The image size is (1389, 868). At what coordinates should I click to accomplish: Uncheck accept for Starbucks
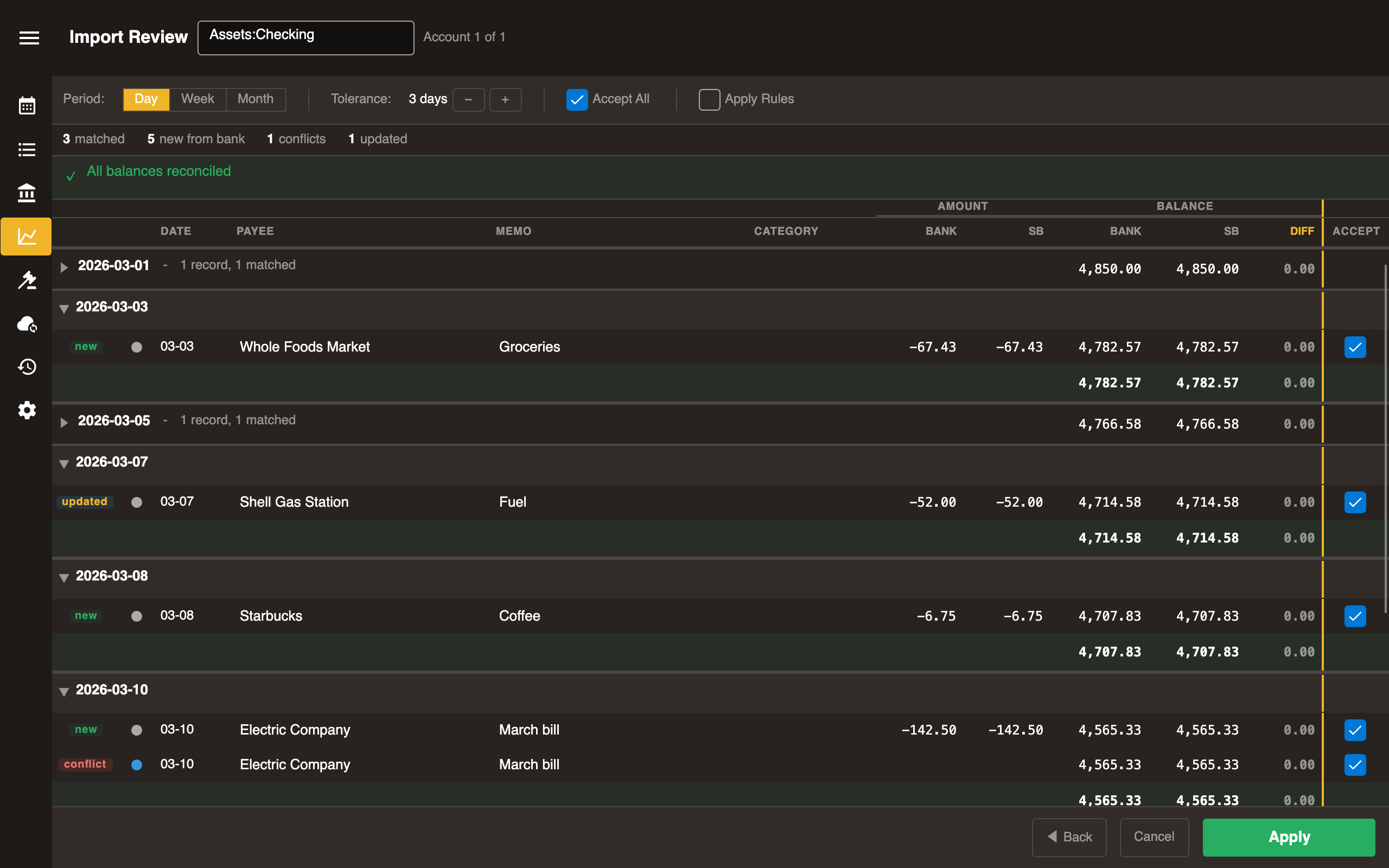coord(1355,616)
